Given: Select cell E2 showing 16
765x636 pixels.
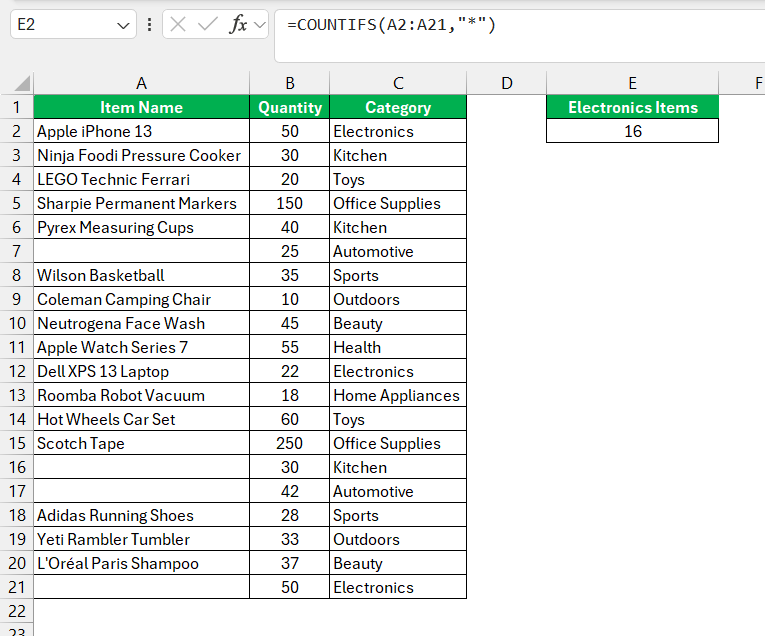Looking at the screenshot, I should tap(632, 131).
